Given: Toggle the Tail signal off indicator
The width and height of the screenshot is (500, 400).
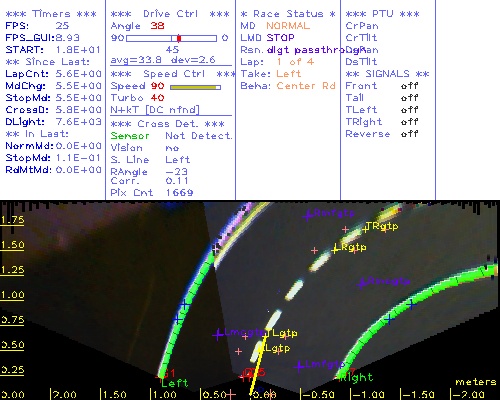Looking at the screenshot, I should click(x=410, y=98).
